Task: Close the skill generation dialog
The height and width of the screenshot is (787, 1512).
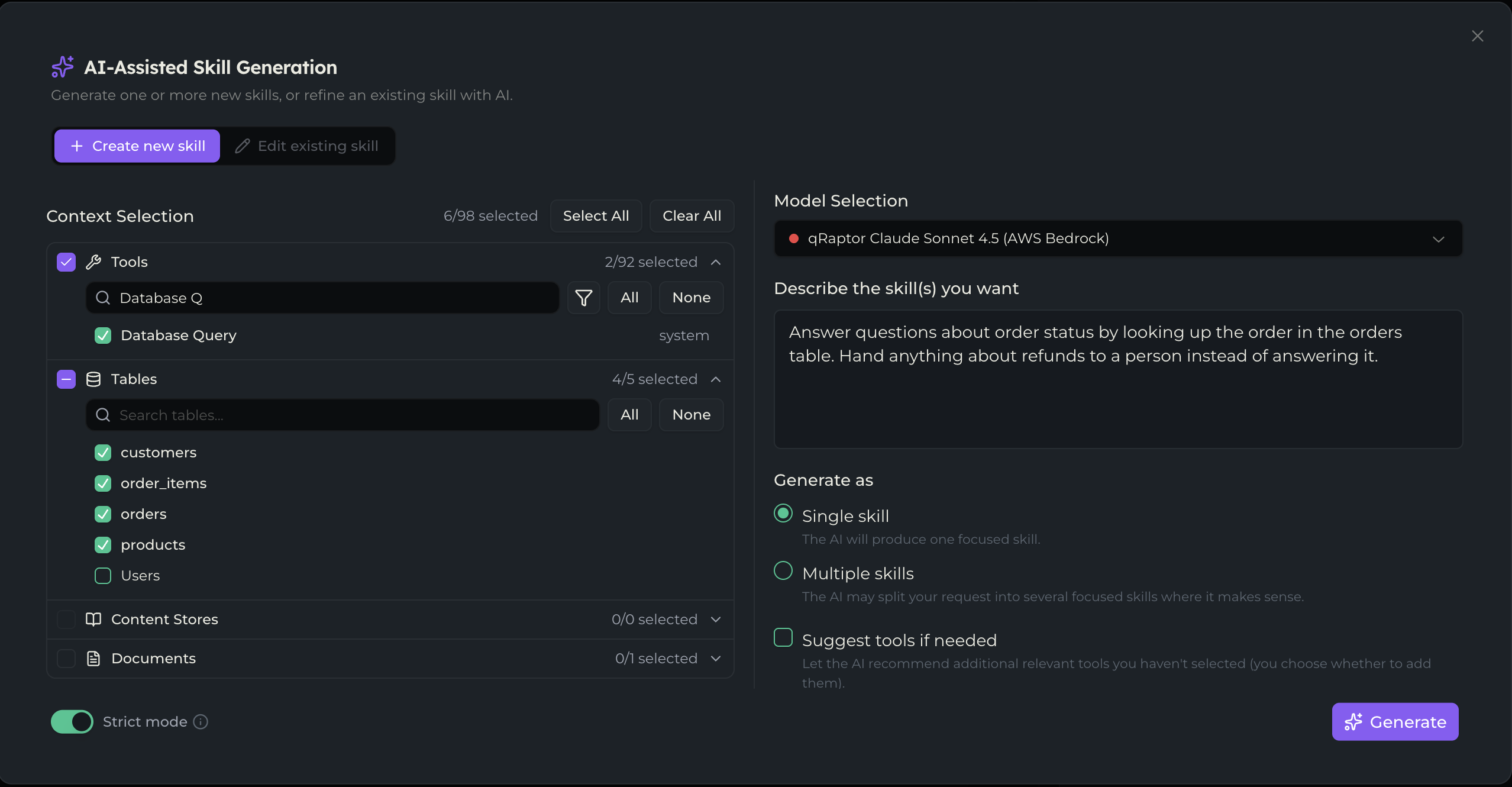Action: tap(1477, 36)
